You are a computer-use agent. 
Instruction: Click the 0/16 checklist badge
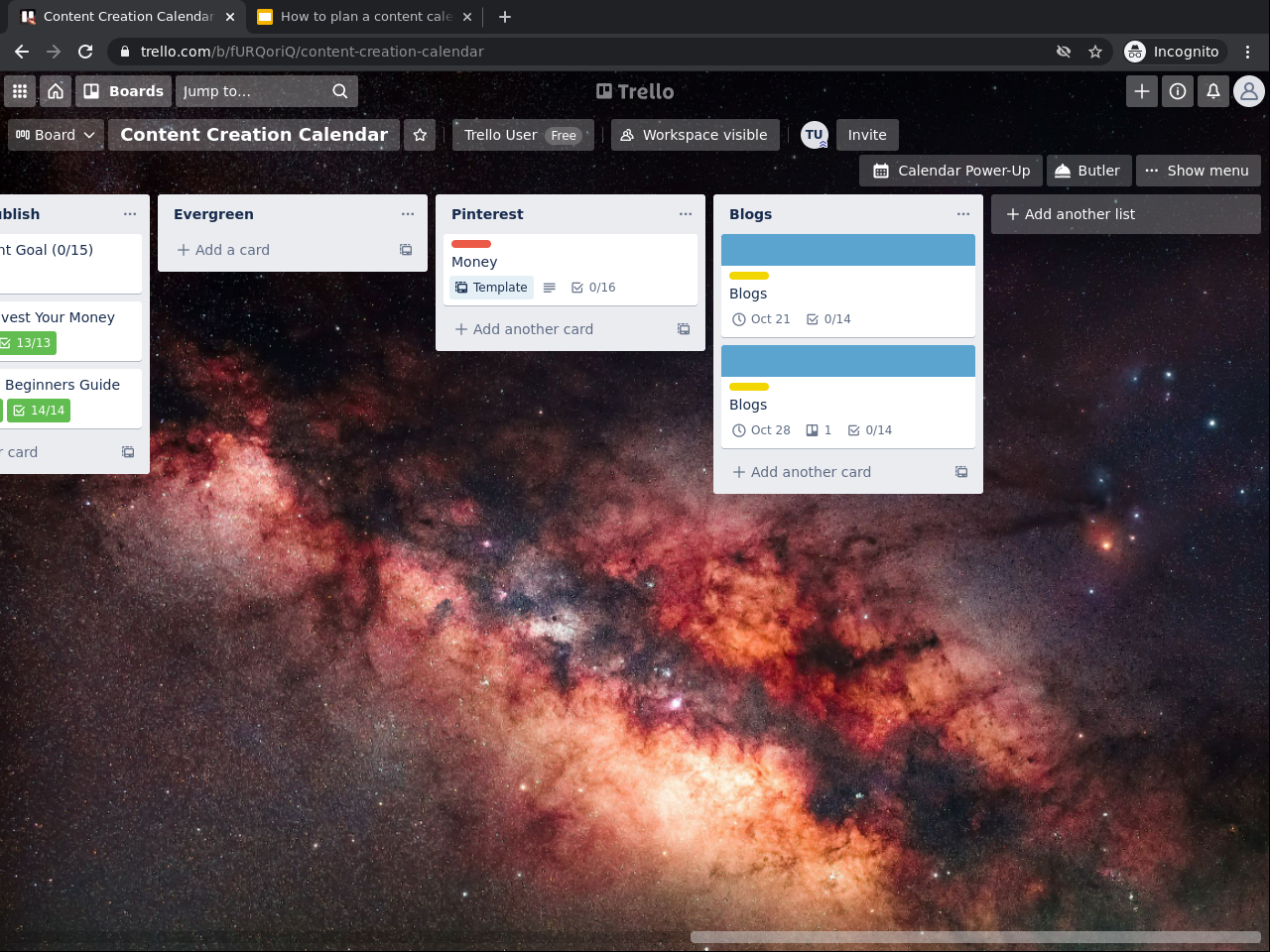593,288
